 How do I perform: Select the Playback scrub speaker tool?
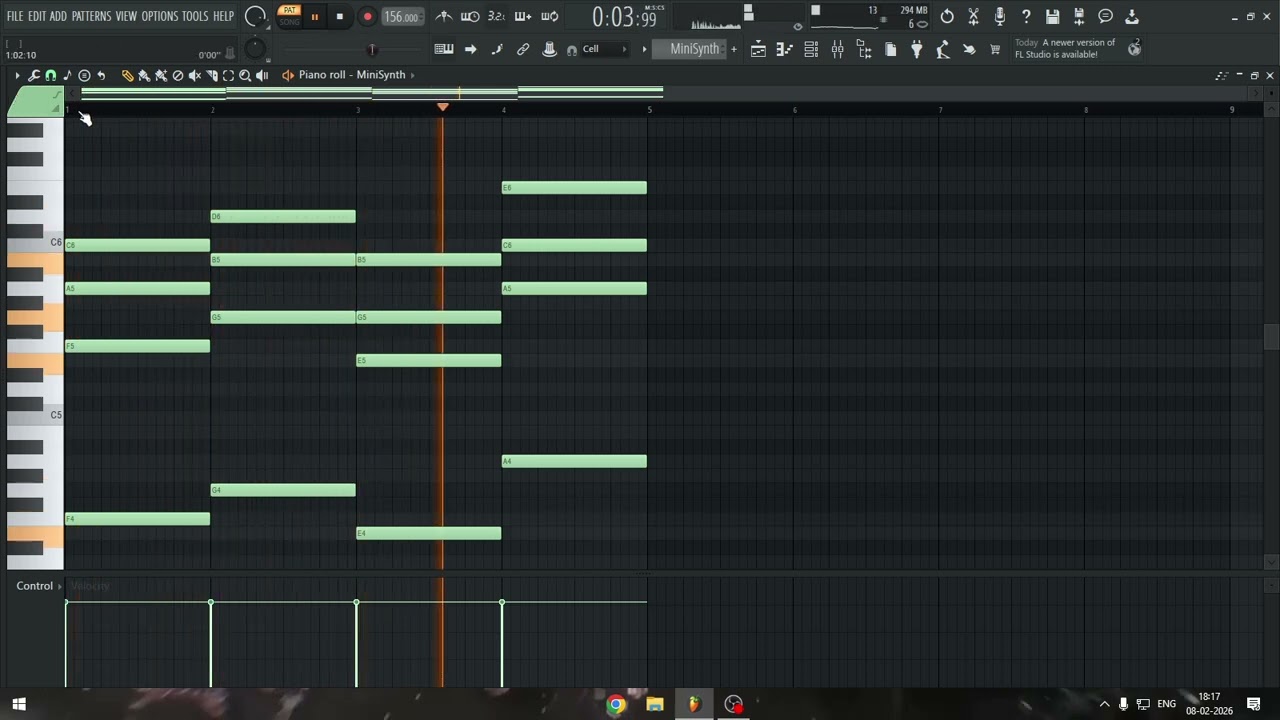[x=262, y=75]
